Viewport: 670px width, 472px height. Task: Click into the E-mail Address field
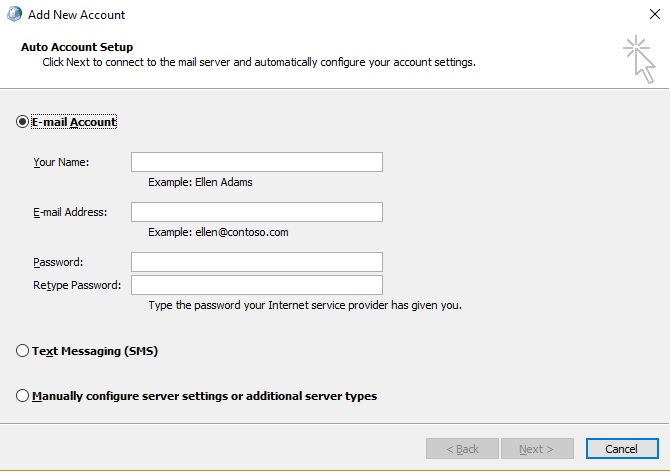click(x=256, y=212)
